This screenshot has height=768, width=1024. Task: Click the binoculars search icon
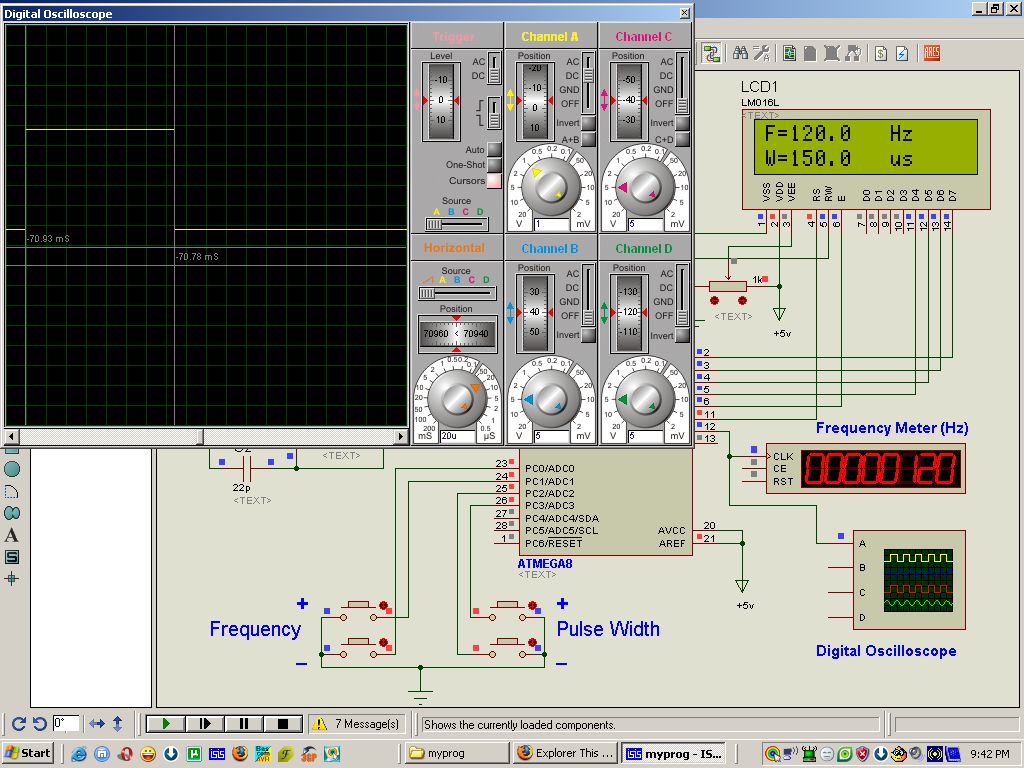point(741,53)
